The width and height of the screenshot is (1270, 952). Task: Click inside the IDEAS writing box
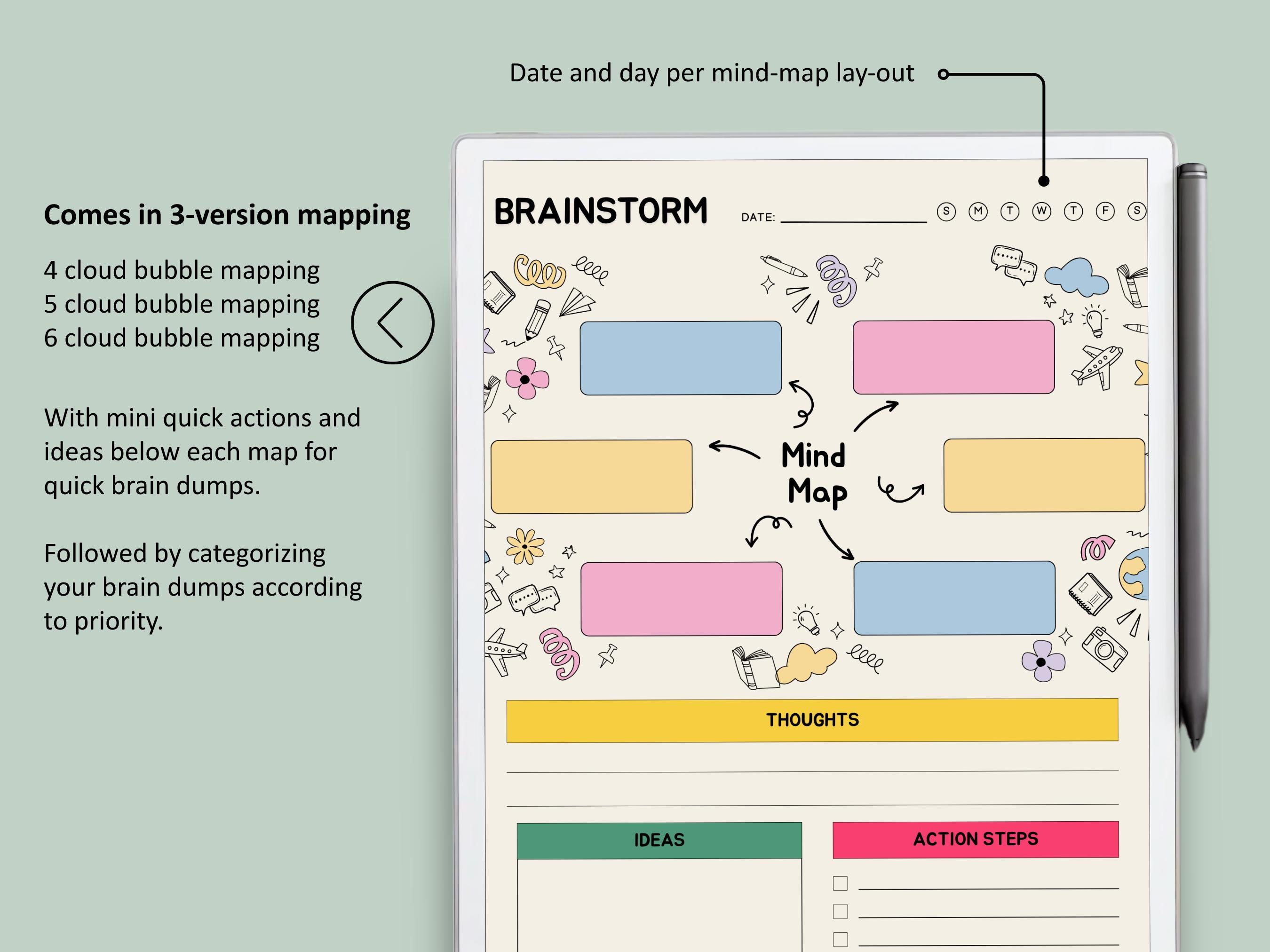pyautogui.click(x=659, y=905)
